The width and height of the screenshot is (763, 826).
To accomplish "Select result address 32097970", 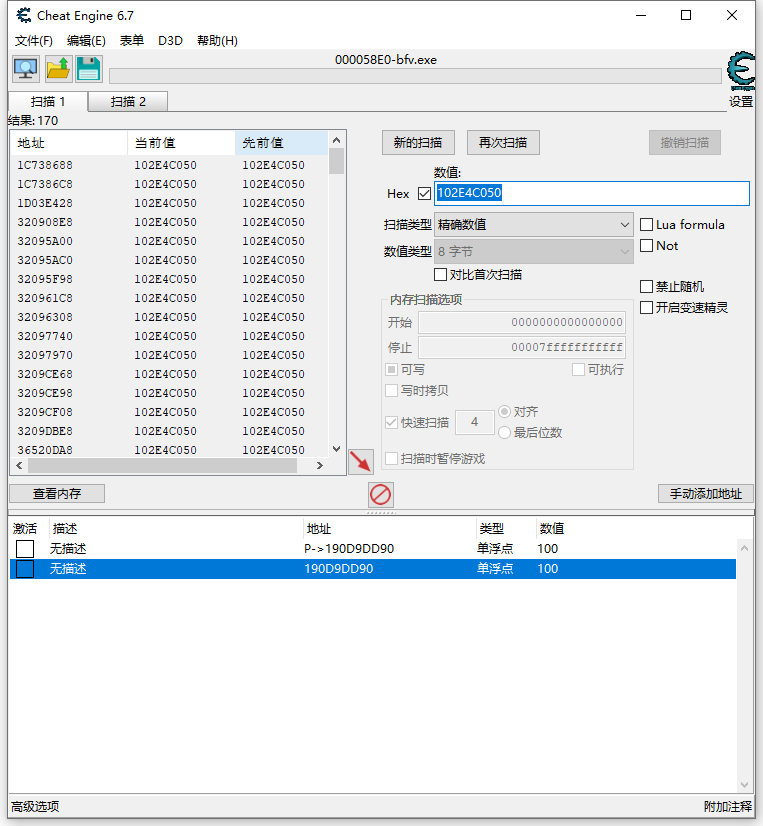I will pos(45,355).
